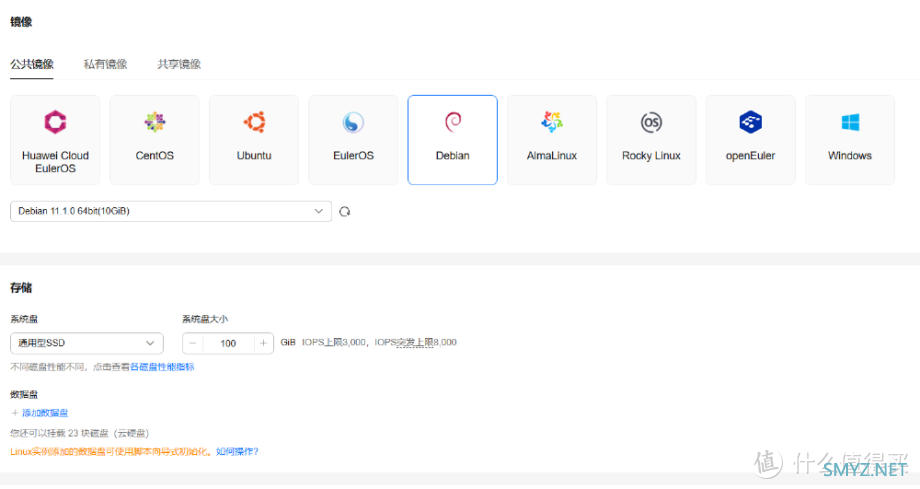Open the 通用型SSD system disk type dropdown
This screenshot has height=489, width=920.
[87, 343]
